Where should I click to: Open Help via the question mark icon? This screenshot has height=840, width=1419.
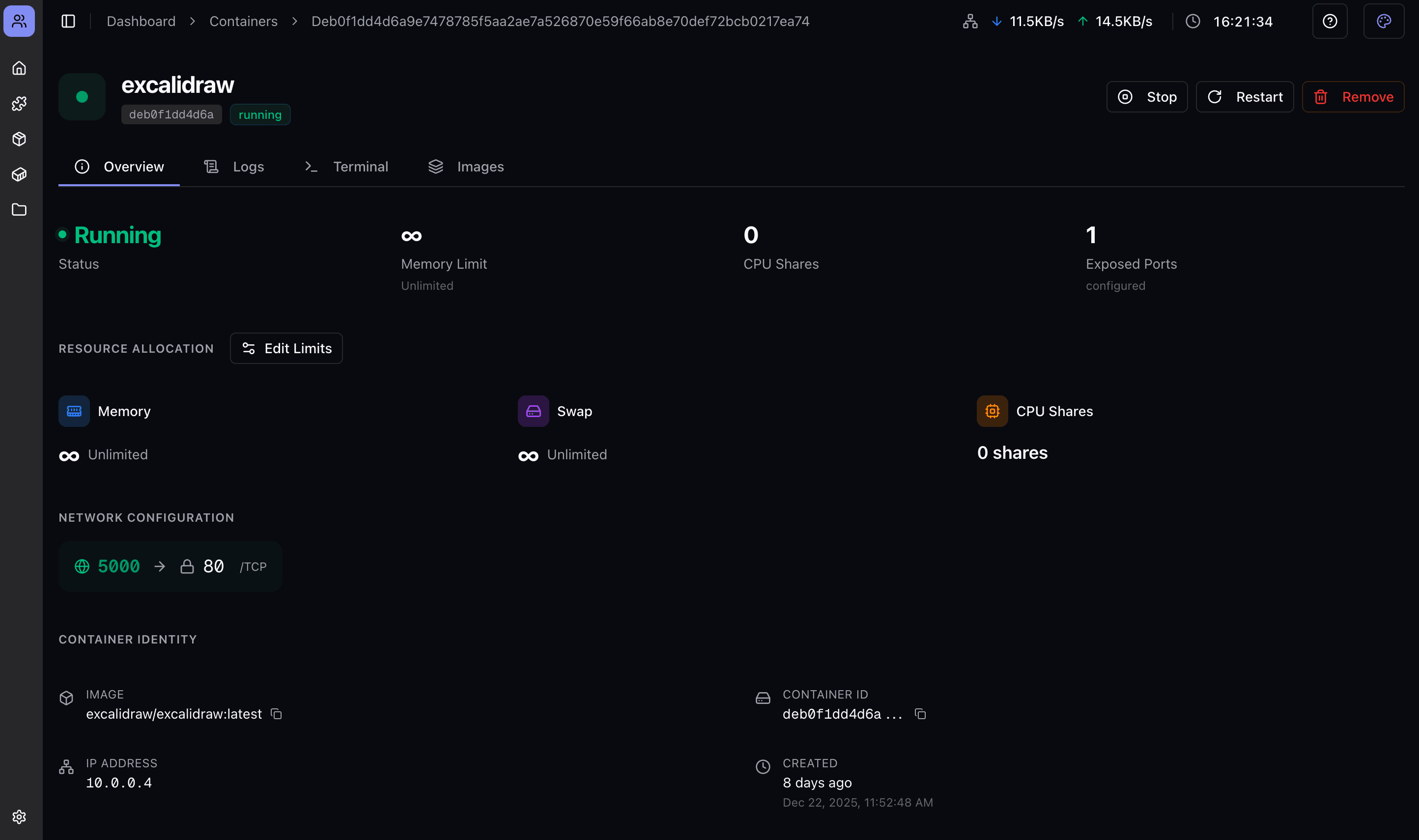[x=1330, y=21]
